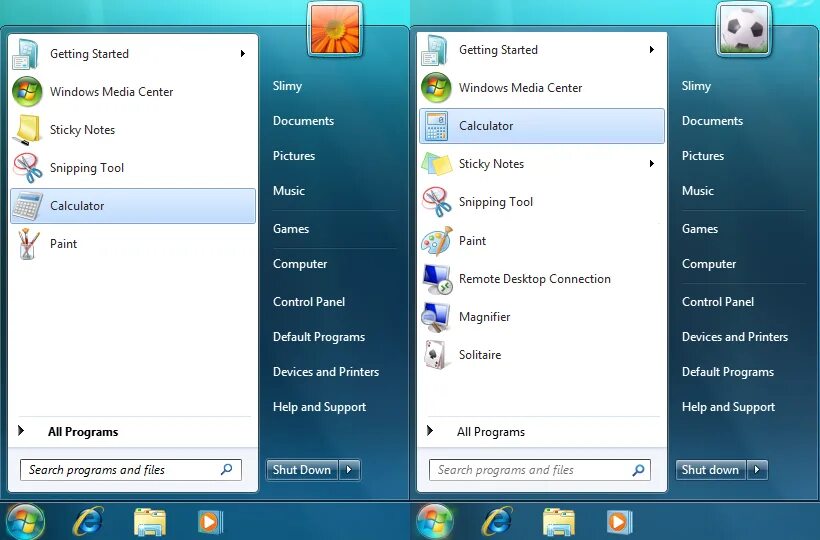Open Help and Support in right menu
Screen dimensions: 820x540
(728, 407)
